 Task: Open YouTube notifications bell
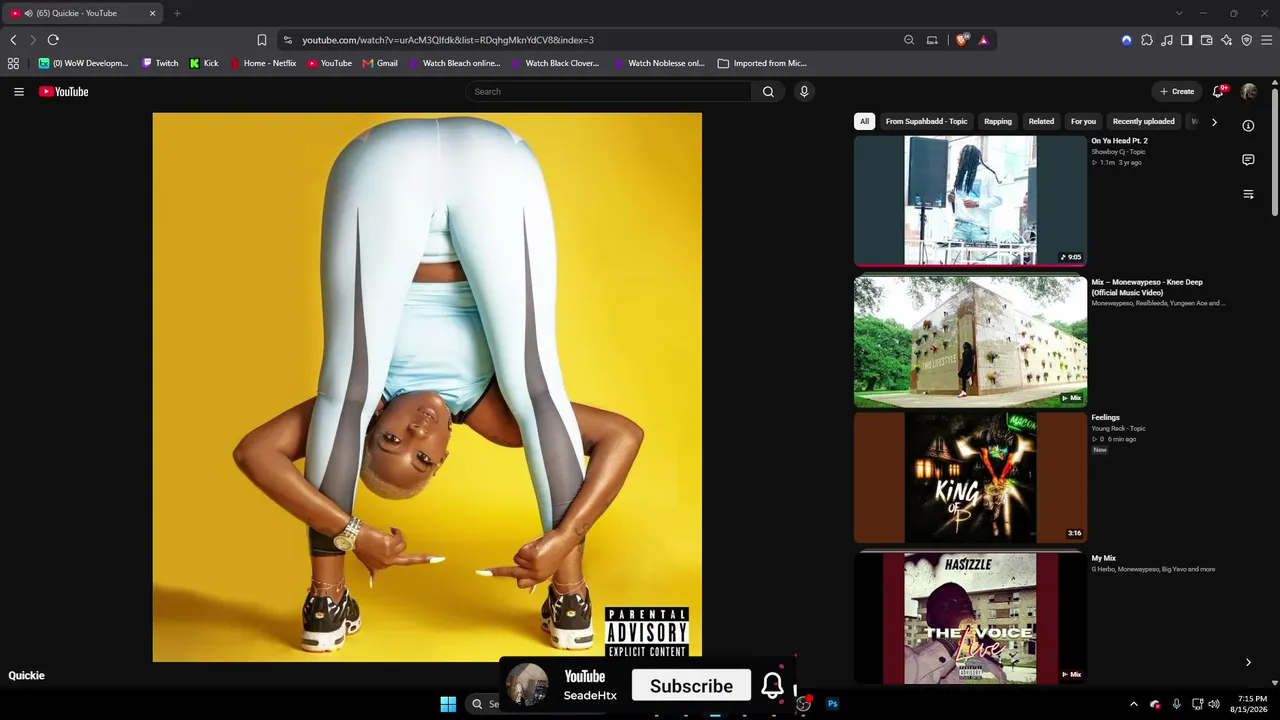pos(1218,92)
